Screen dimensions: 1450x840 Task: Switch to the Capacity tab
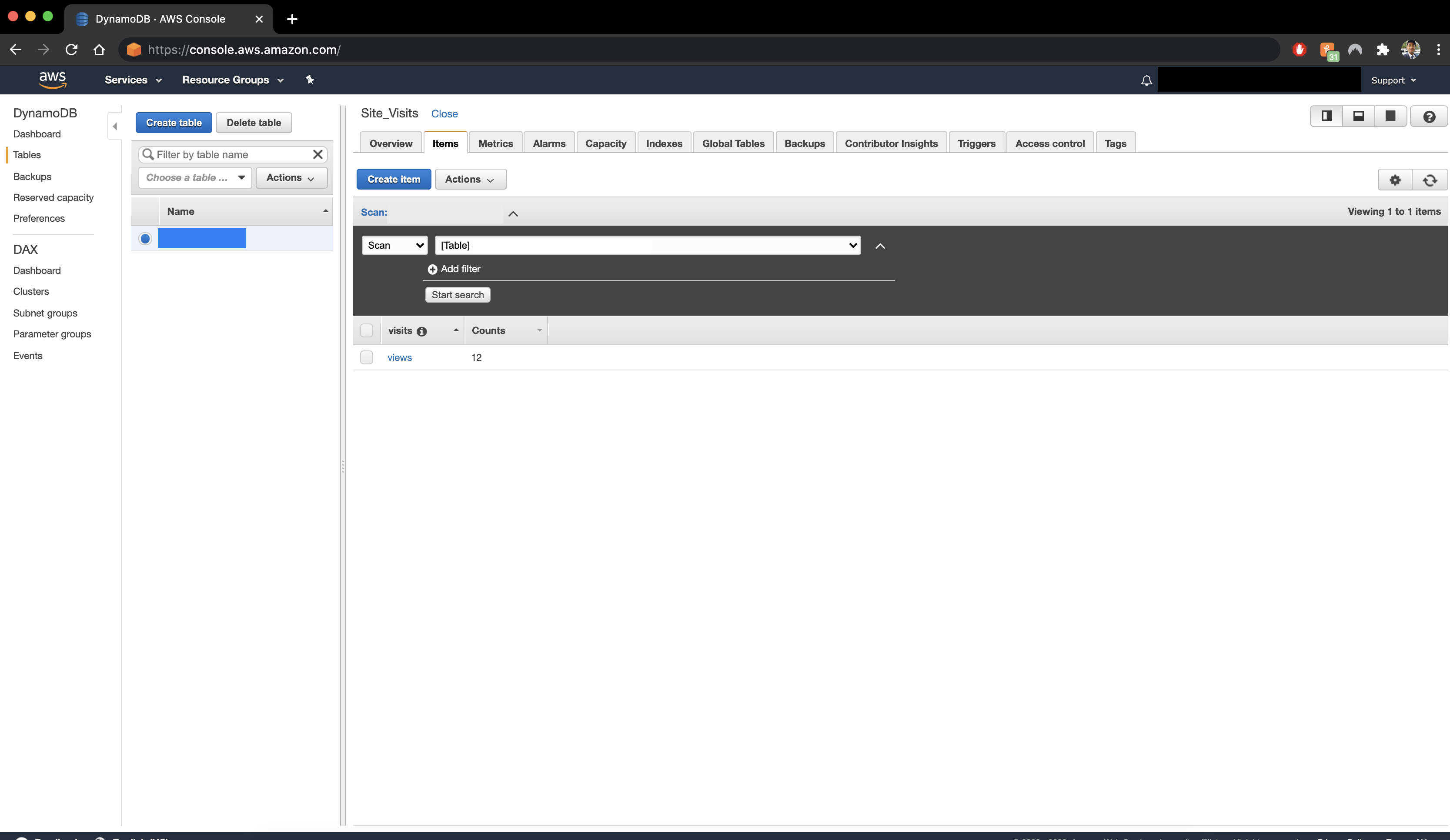pos(606,143)
